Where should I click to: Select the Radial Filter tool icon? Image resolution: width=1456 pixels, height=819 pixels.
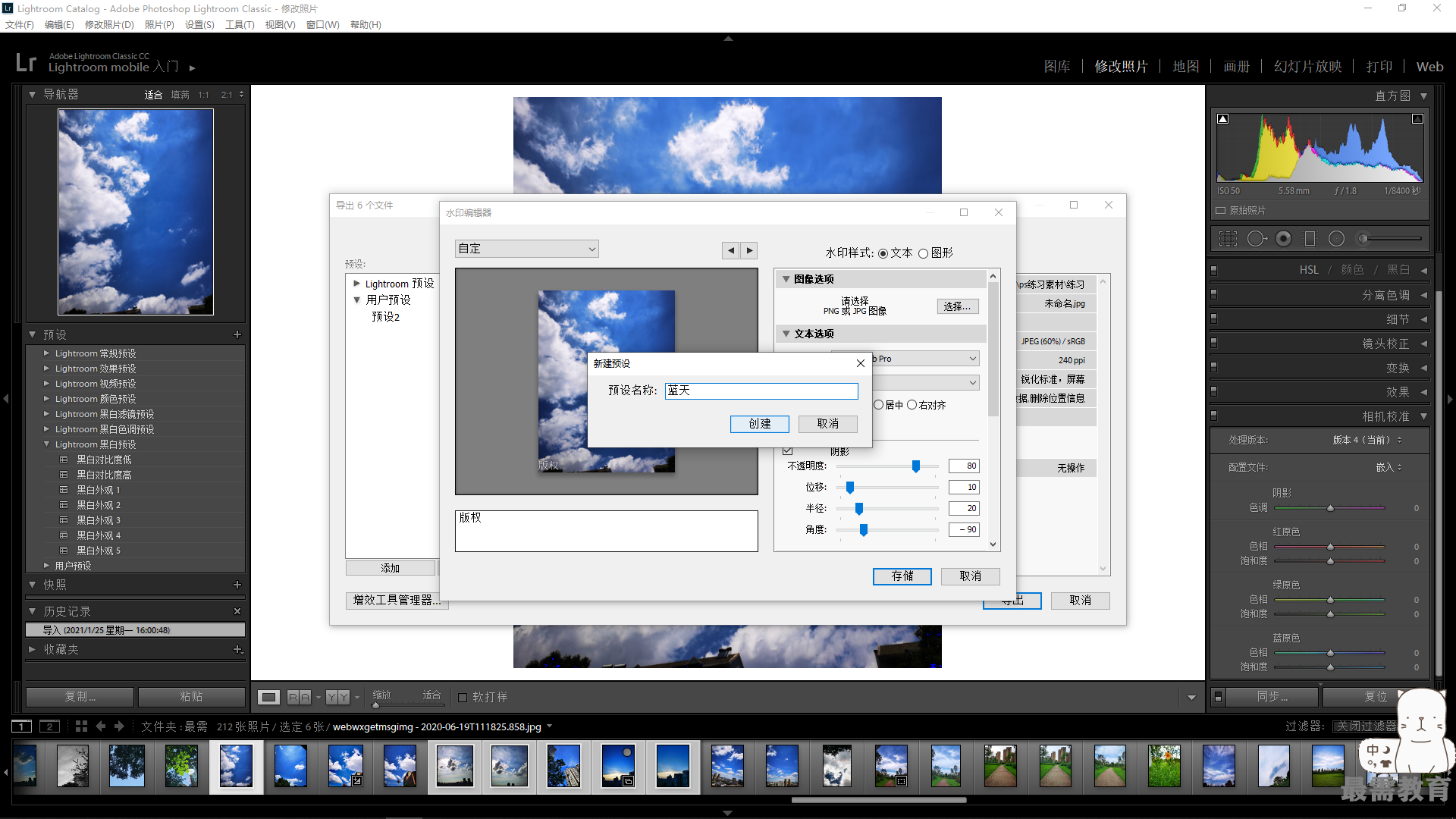click(x=1336, y=239)
